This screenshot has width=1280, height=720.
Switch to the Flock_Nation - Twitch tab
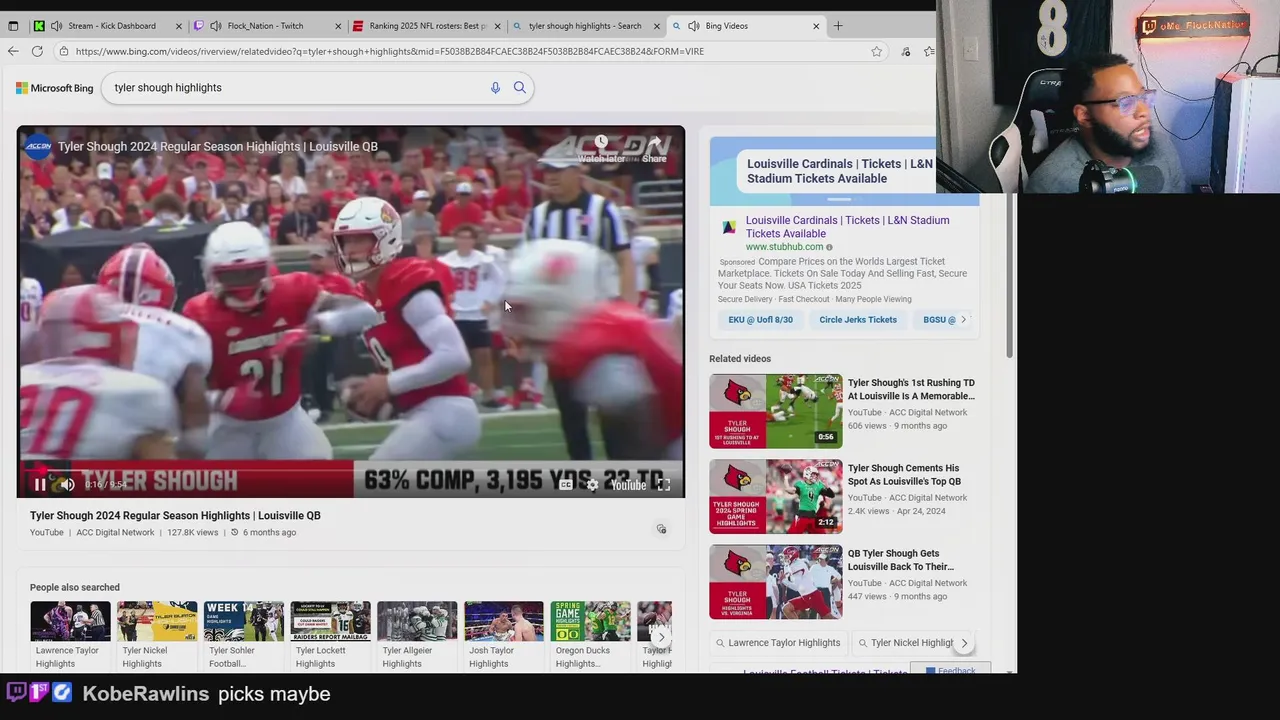[x=267, y=26]
